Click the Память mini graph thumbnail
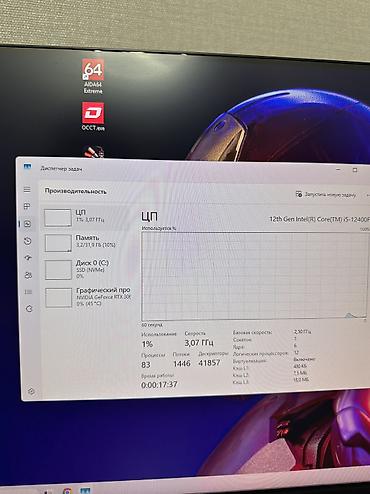Screen dimensions: 370x494 pyautogui.click(x=58, y=243)
